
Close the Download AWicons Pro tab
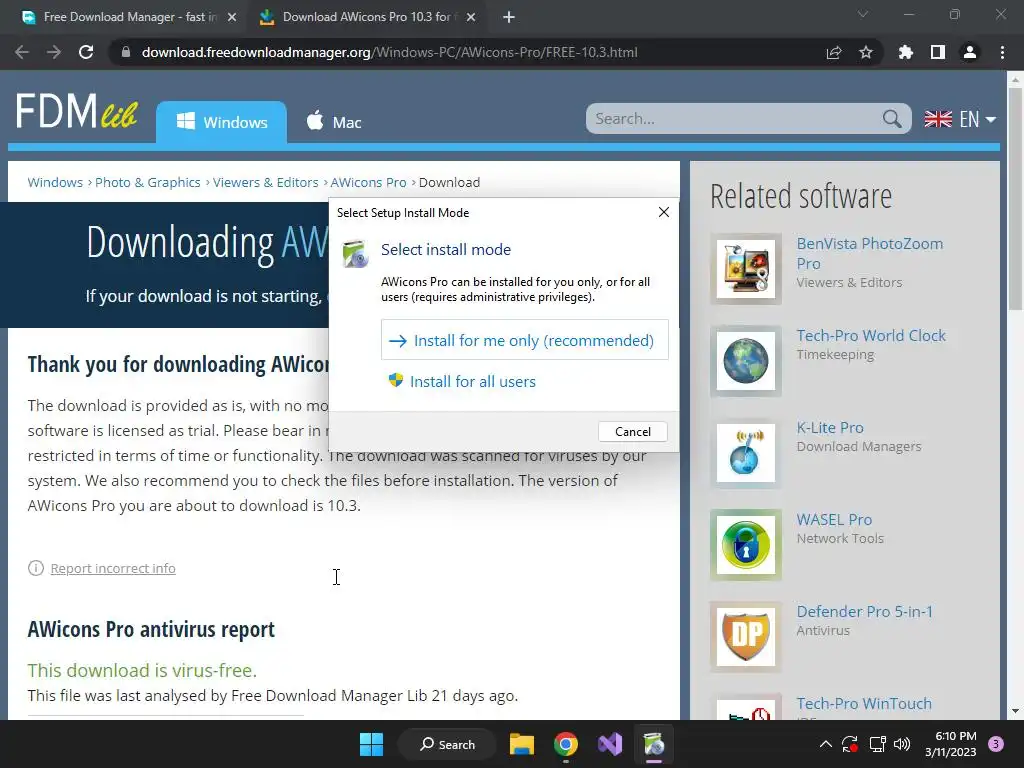coord(471,18)
